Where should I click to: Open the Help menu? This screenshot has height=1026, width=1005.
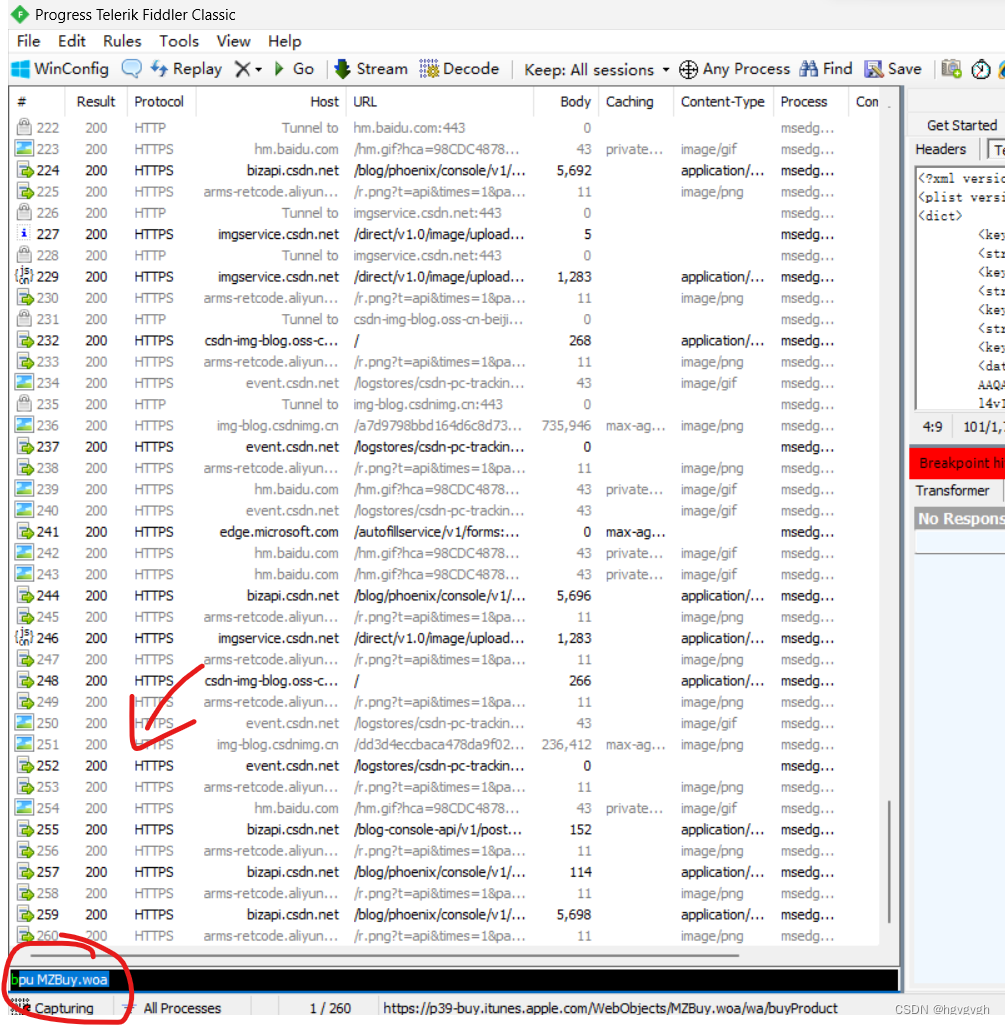tap(285, 41)
